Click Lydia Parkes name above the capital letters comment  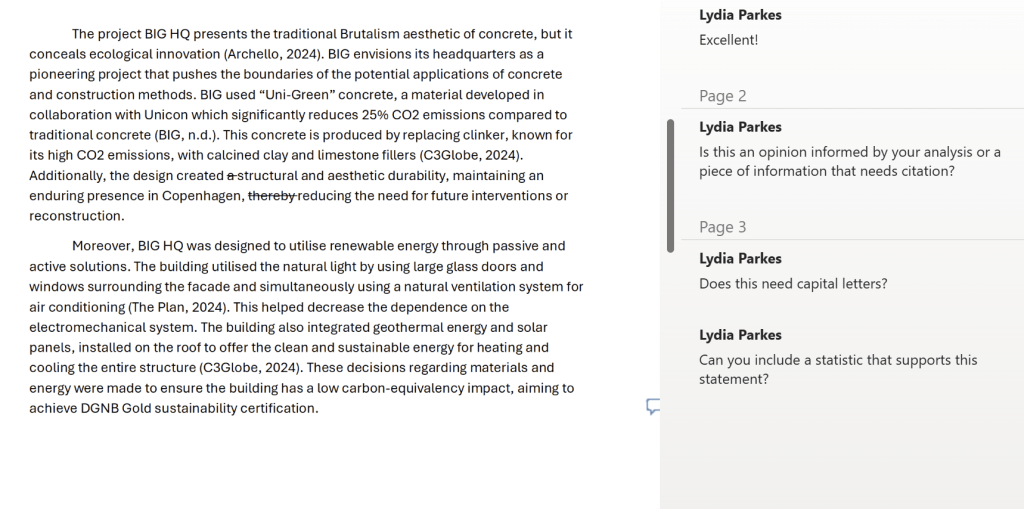[x=740, y=259]
